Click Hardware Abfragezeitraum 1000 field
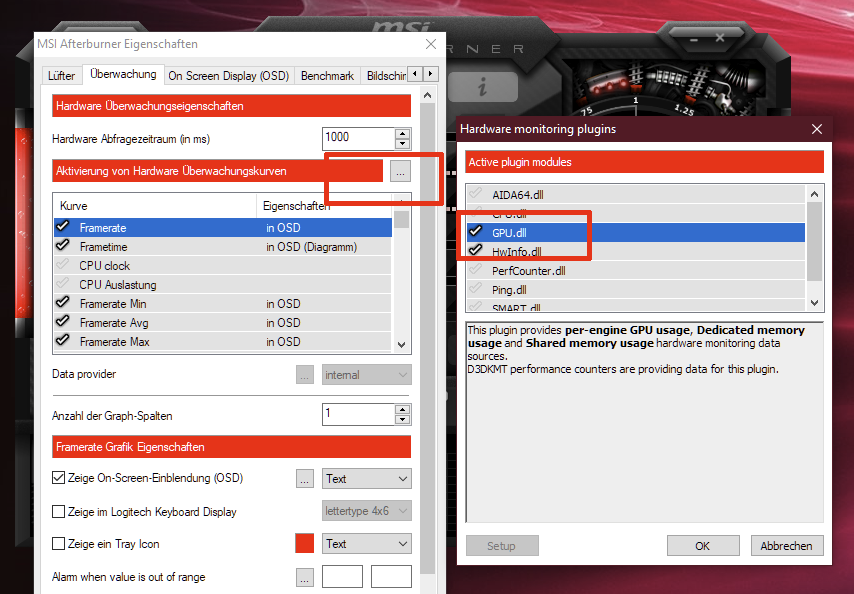The image size is (854, 594). tap(359, 138)
